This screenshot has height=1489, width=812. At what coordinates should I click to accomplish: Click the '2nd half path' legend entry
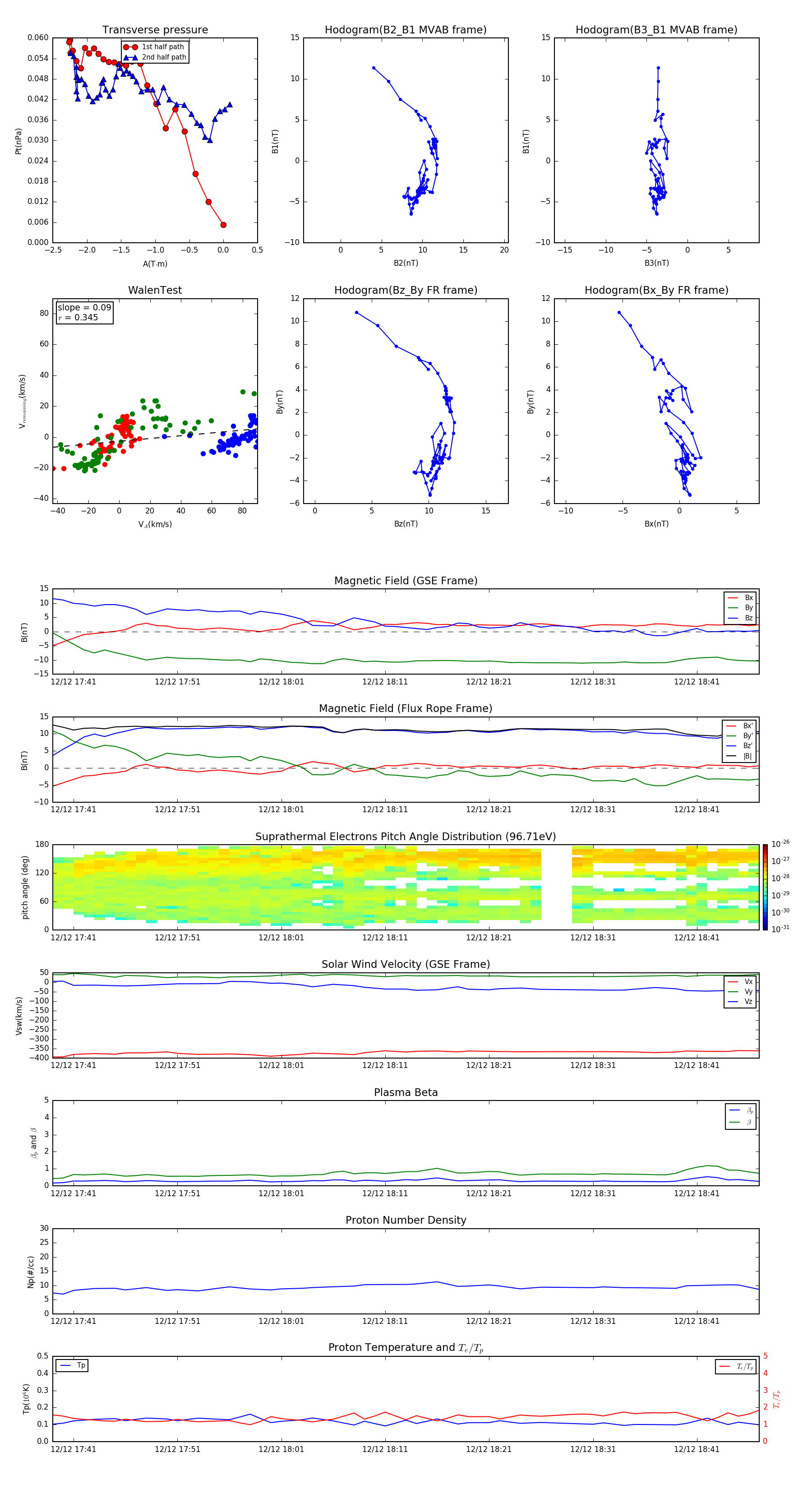coord(154,57)
